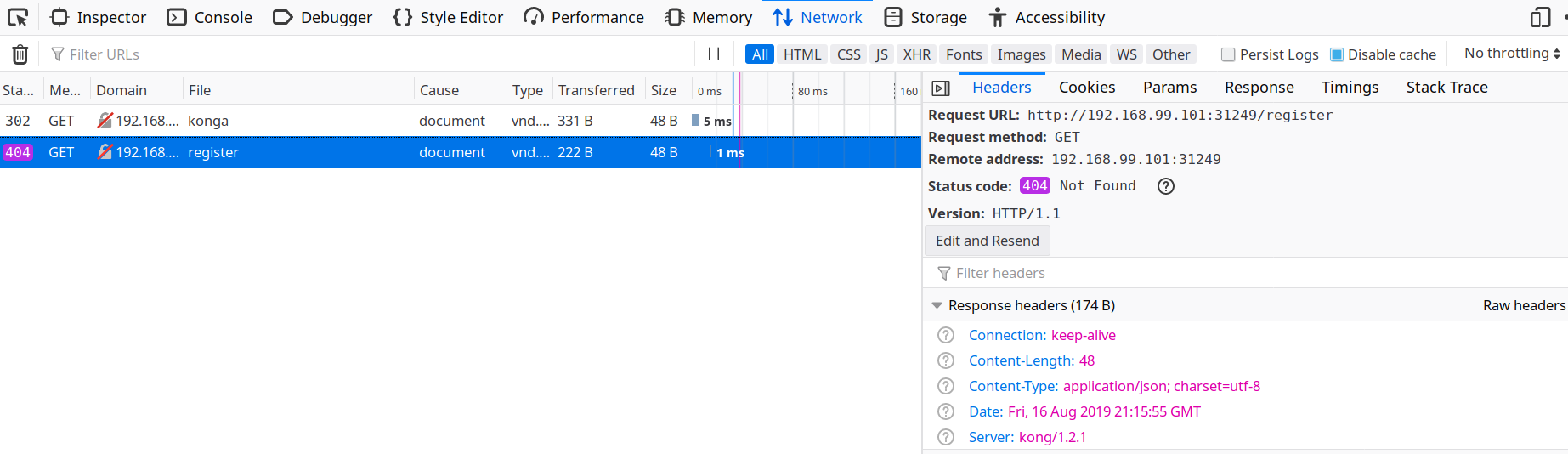Screen dimensions: 1568x454
Task: Open the Memory panel
Action: pyautogui.click(x=709, y=17)
